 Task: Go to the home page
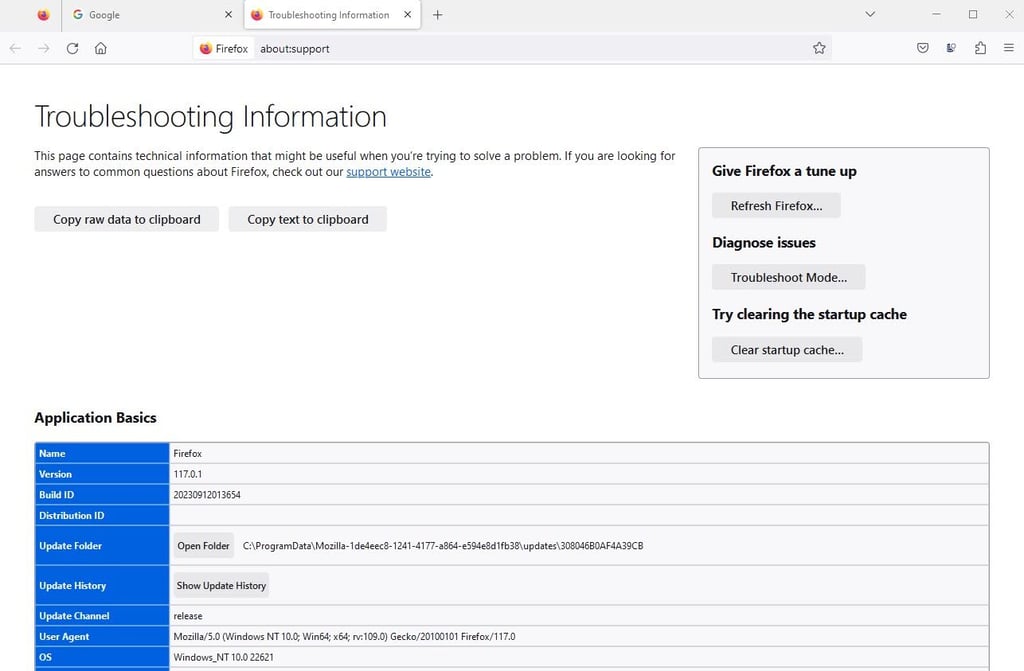point(101,48)
